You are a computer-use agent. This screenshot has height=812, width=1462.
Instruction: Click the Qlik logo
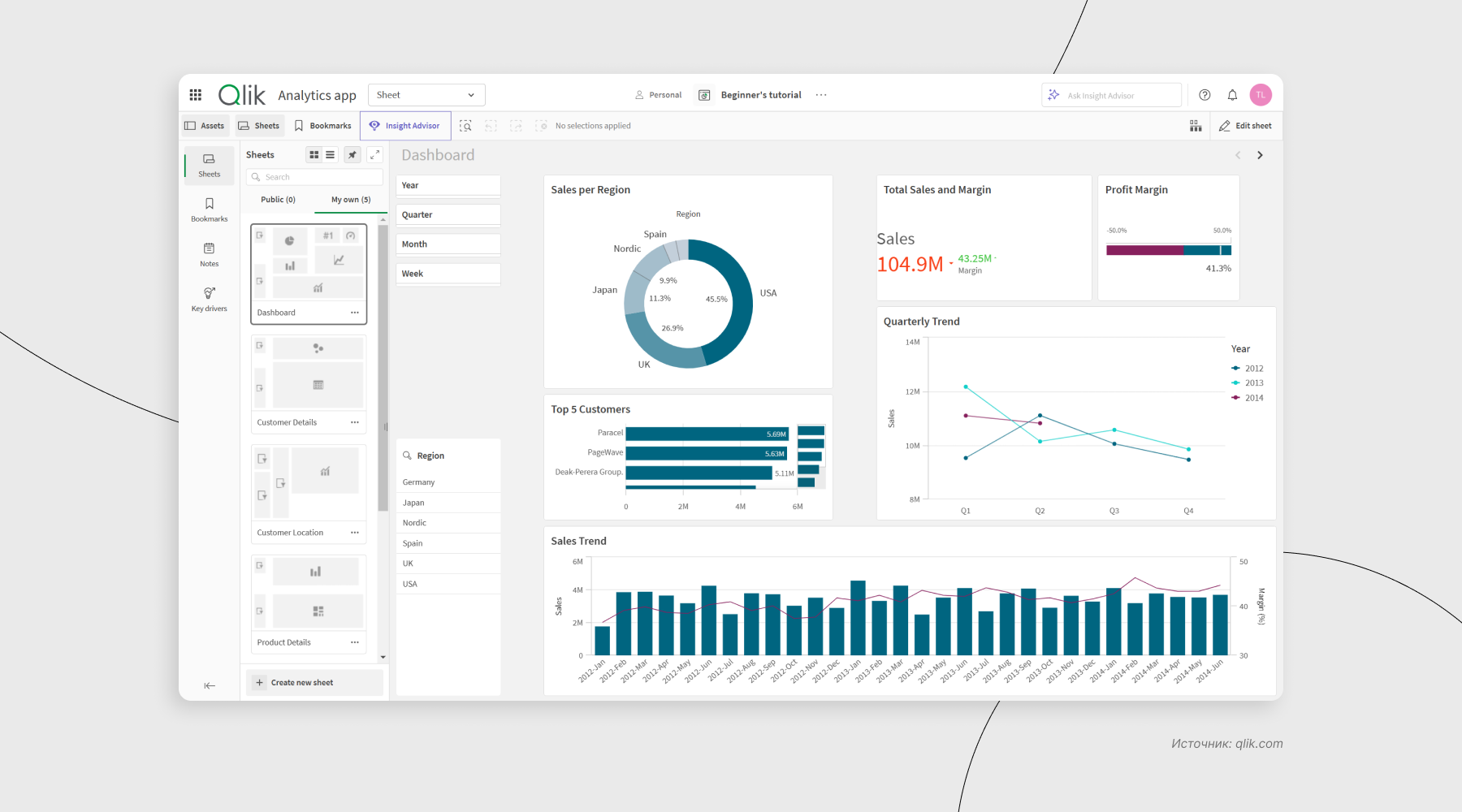pos(242,95)
